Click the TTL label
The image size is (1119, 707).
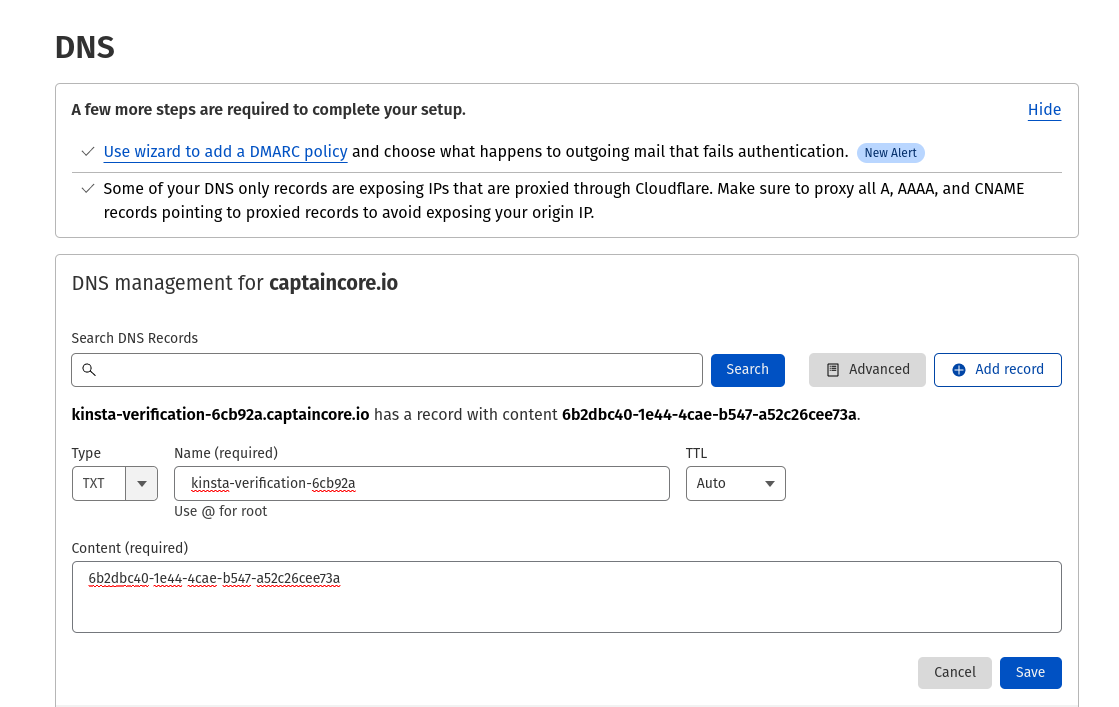[697, 453]
